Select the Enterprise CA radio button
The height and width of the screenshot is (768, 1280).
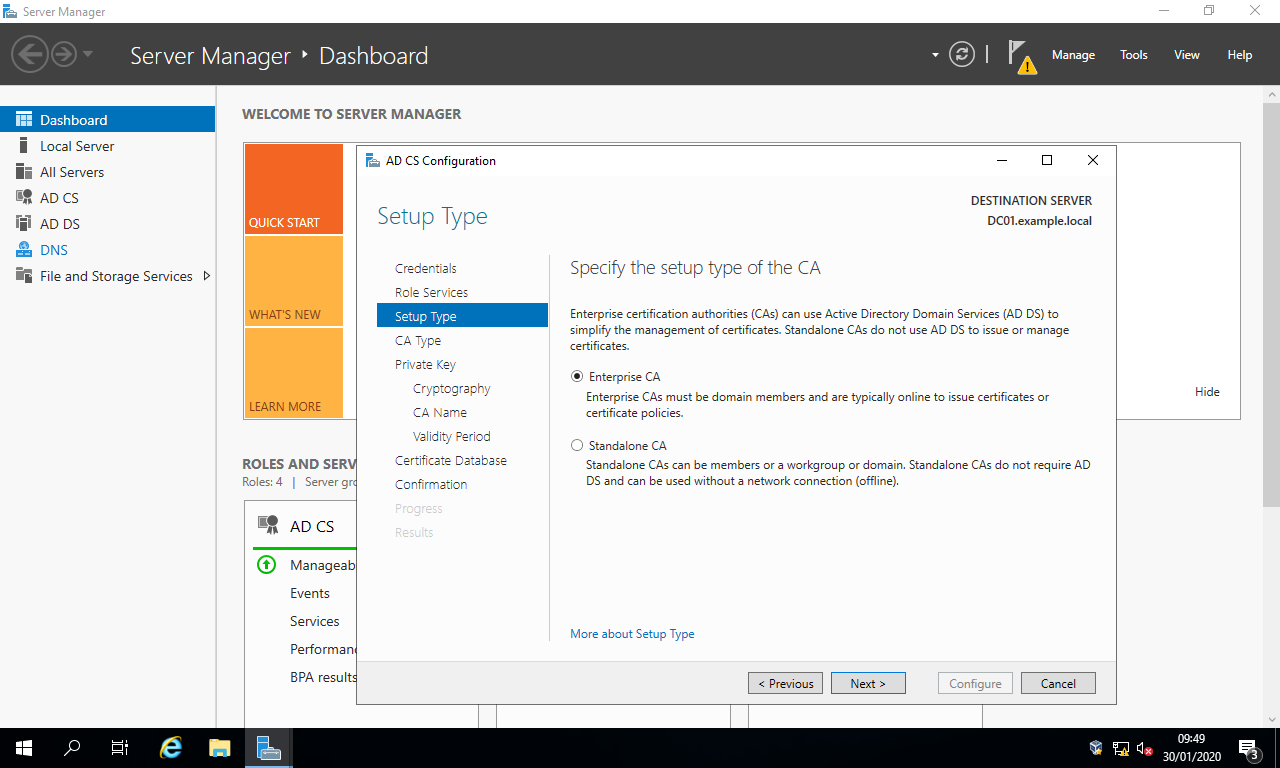(x=577, y=377)
